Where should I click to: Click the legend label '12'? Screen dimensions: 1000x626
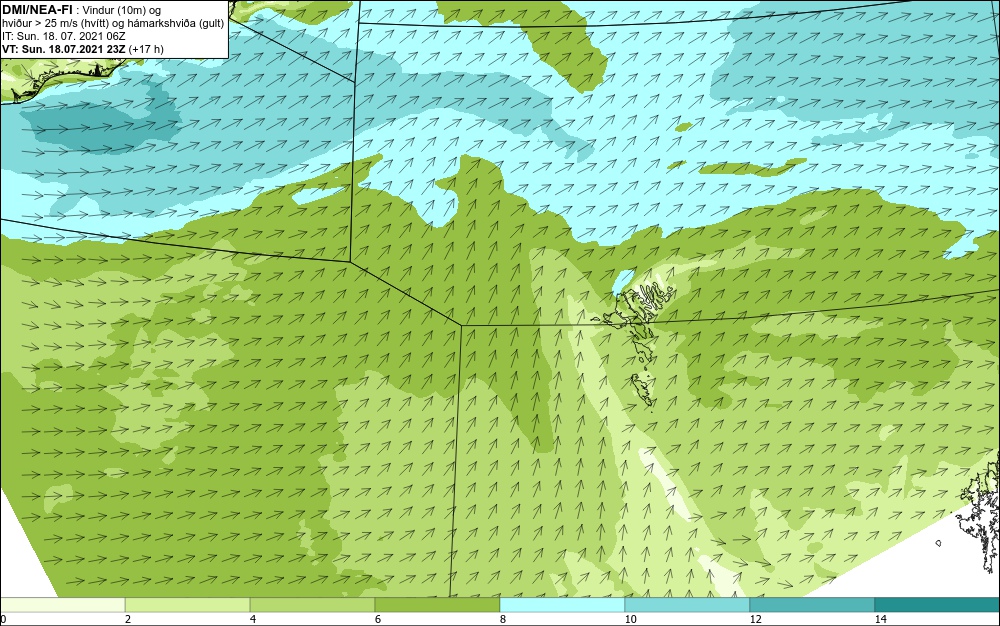pyautogui.click(x=755, y=619)
